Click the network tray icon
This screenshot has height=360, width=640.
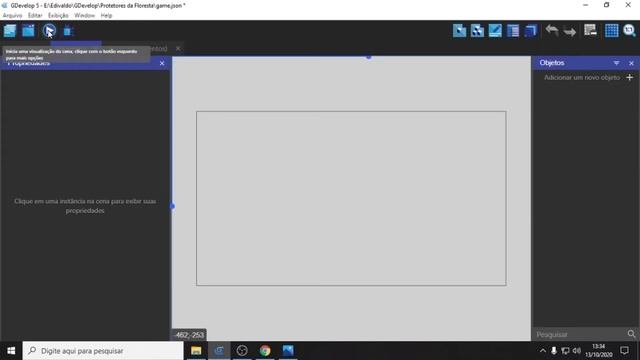[565, 351]
